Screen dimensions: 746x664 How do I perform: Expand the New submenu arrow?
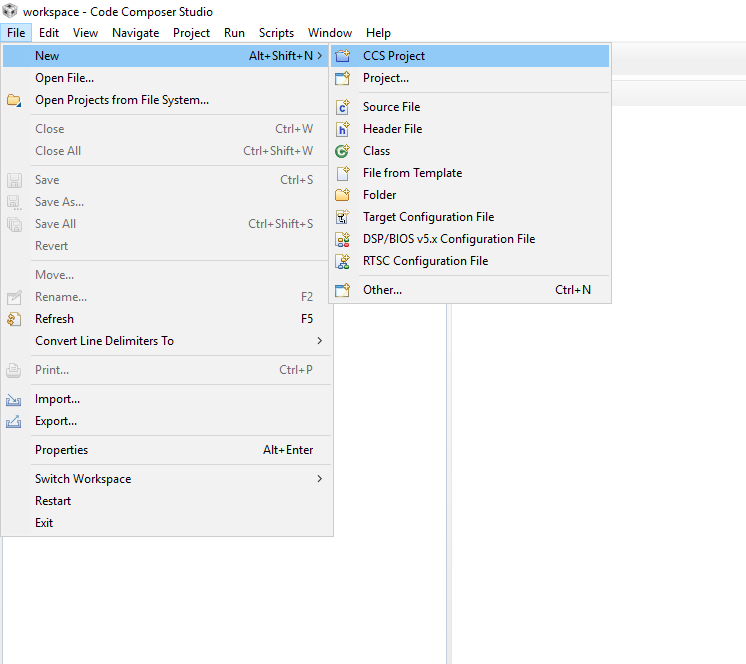(319, 56)
